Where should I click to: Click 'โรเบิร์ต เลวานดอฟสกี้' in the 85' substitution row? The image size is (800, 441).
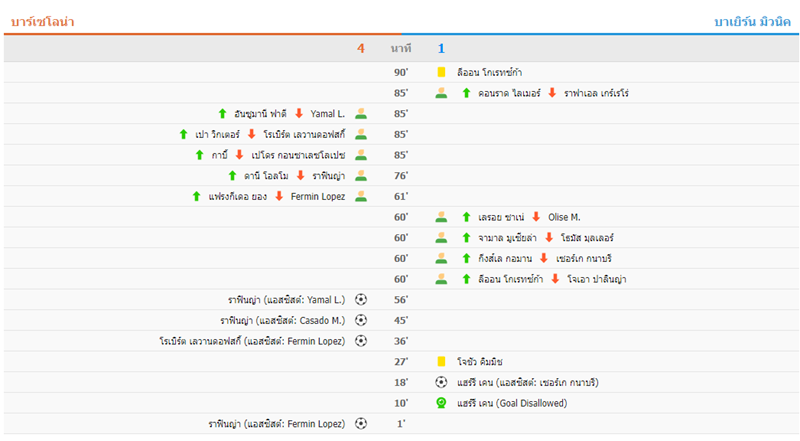304,134
